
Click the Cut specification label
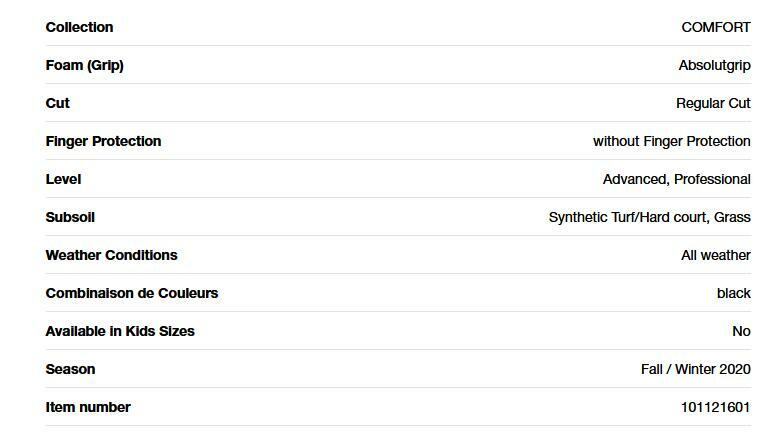(57, 103)
